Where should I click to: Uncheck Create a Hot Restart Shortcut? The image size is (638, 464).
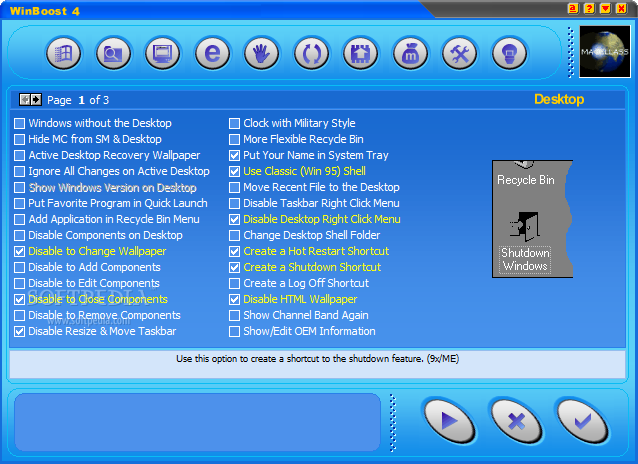pyautogui.click(x=234, y=251)
